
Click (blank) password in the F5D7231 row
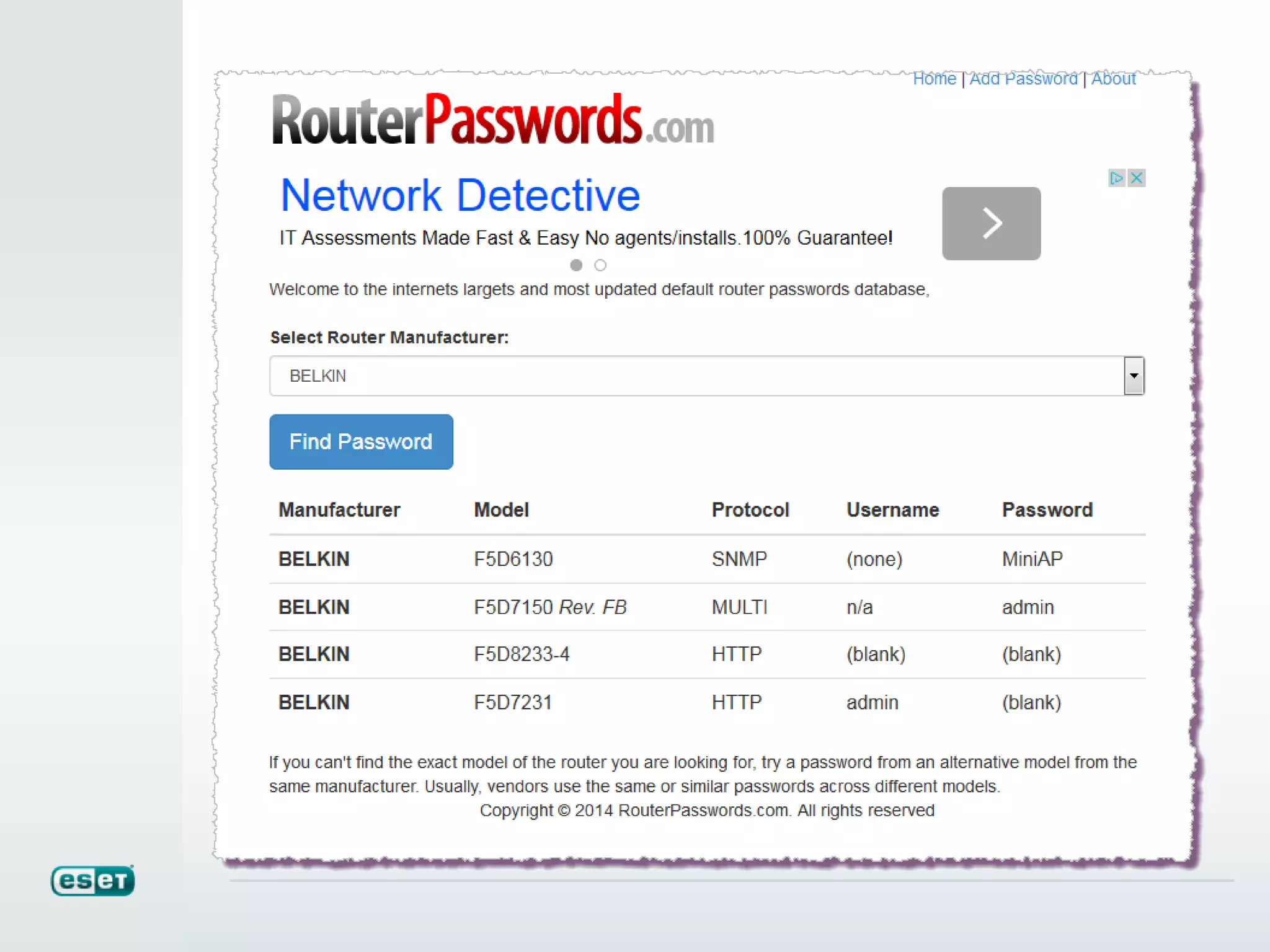[1032, 703]
